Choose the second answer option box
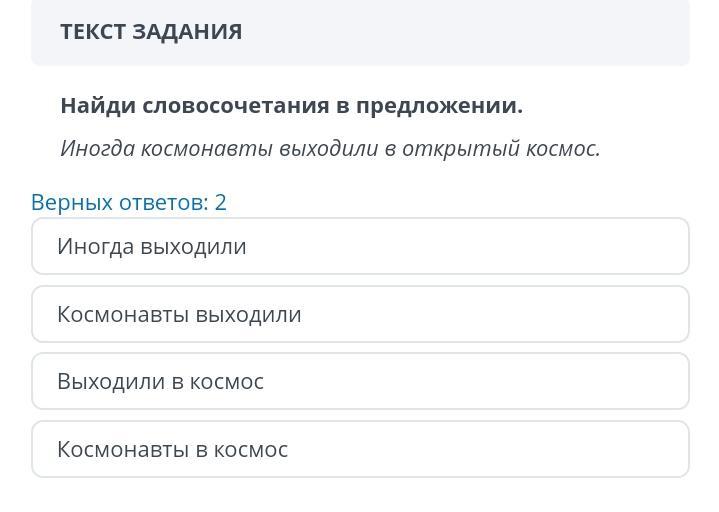719x512 pixels. coord(360,314)
